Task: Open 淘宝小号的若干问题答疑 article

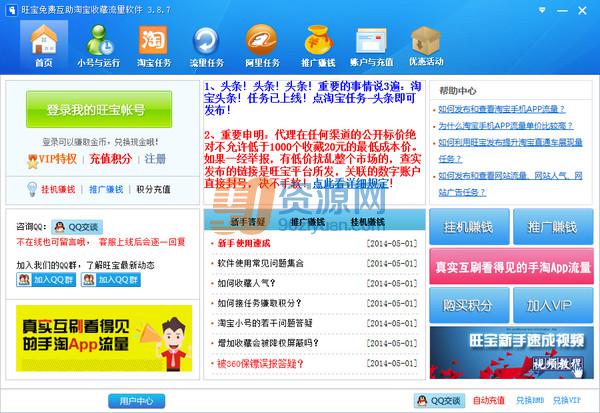Action: 265,323
